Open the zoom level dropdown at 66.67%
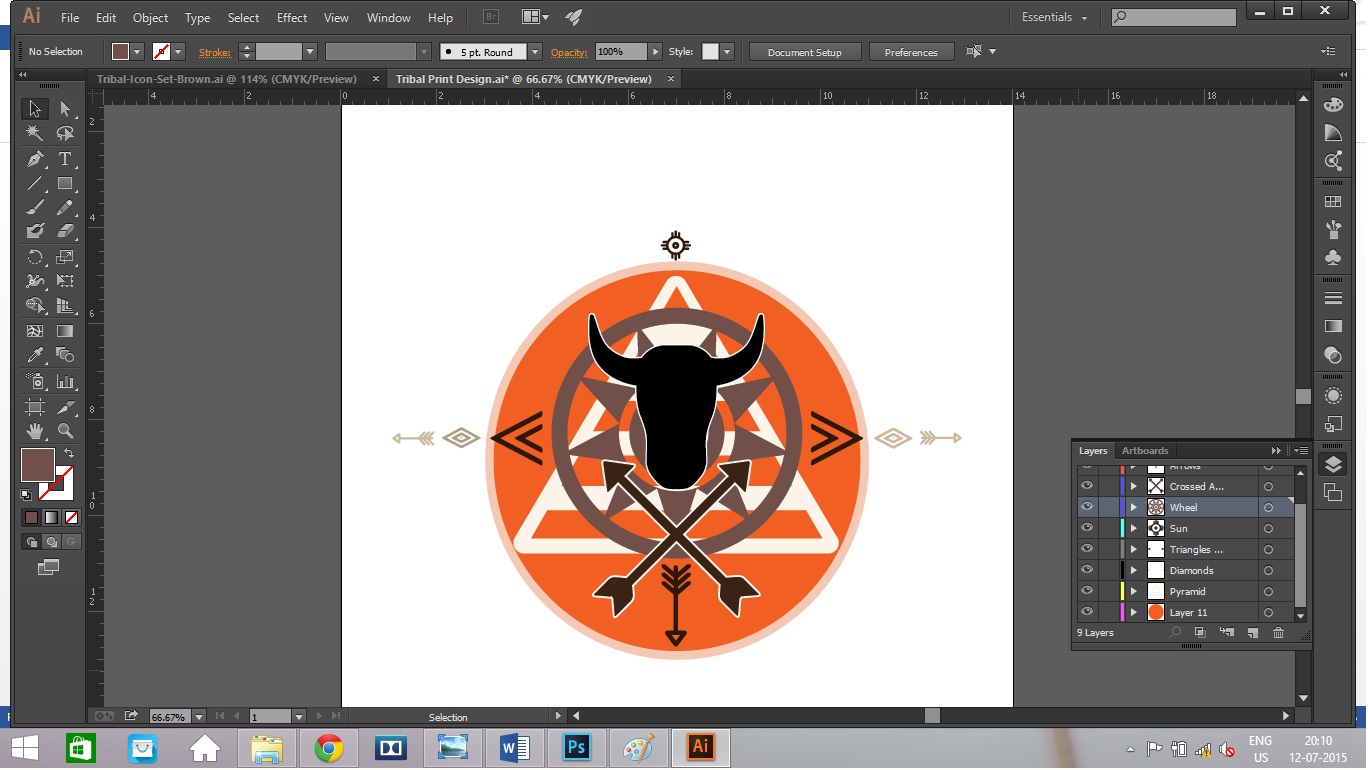1368x770 pixels. [x=198, y=717]
